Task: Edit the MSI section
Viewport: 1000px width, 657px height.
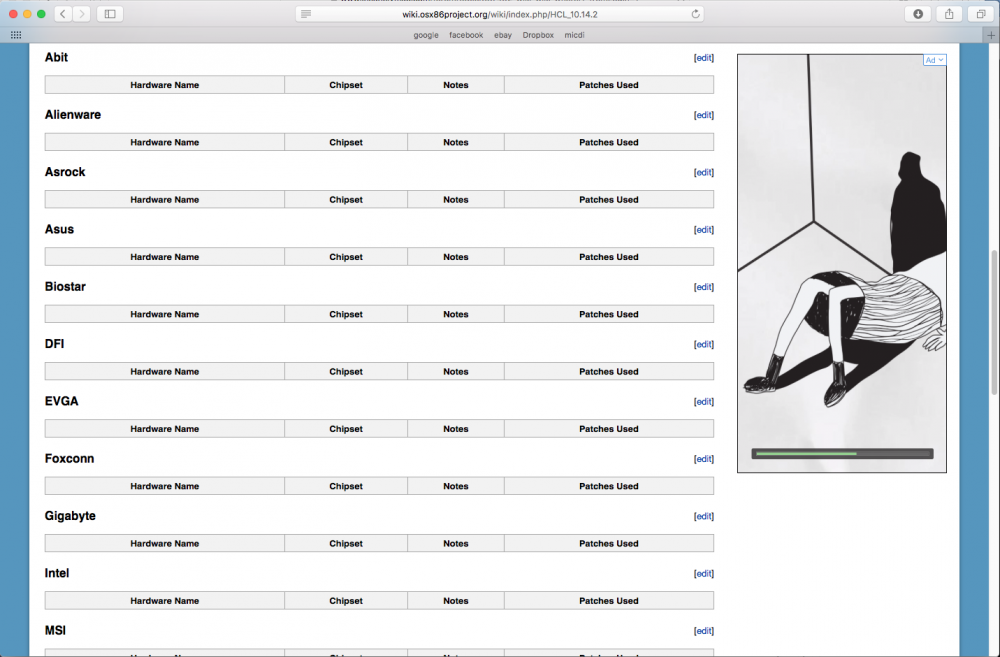Action: [703, 631]
